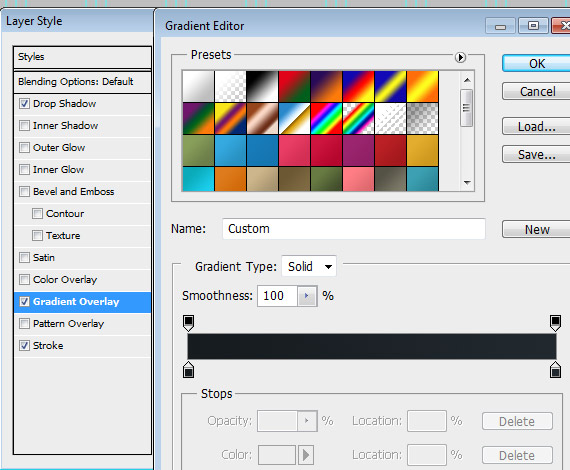The width and height of the screenshot is (570, 470).
Task: Select the right opacity stop above gradient bar
Action: pos(555,323)
